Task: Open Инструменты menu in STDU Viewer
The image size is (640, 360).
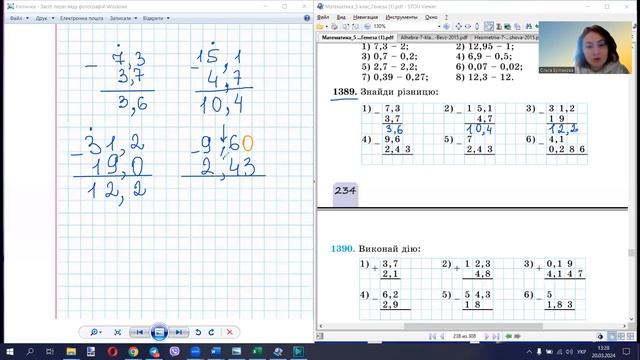Action: (x=401, y=17)
